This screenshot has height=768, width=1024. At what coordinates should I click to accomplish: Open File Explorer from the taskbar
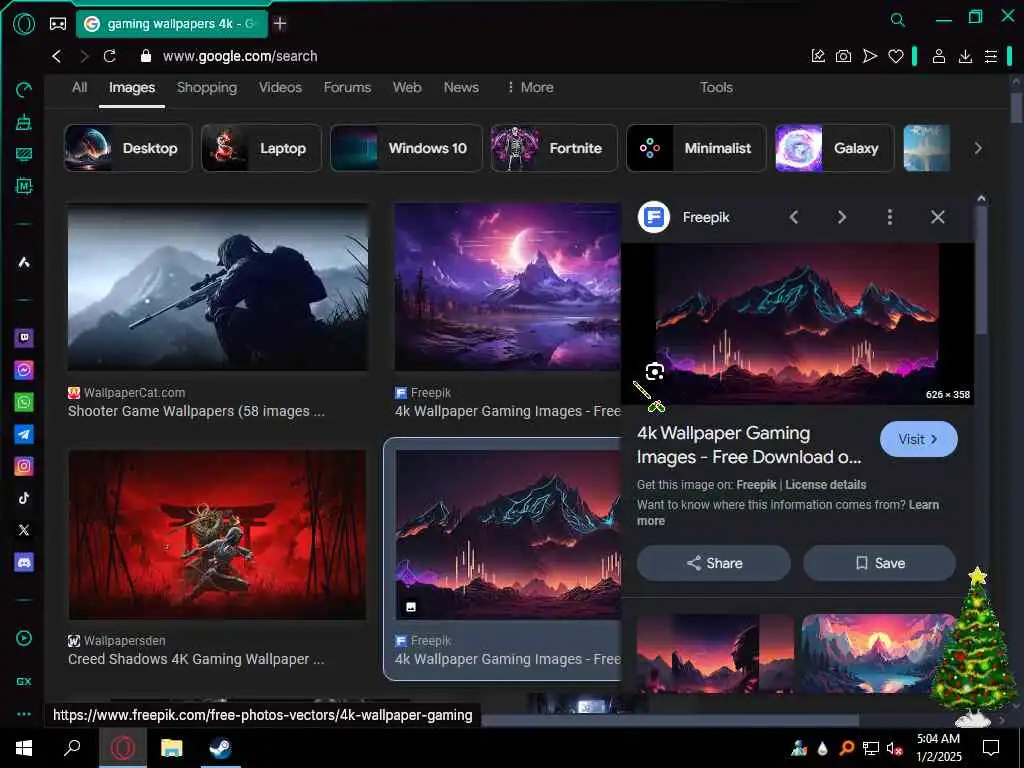click(x=171, y=748)
